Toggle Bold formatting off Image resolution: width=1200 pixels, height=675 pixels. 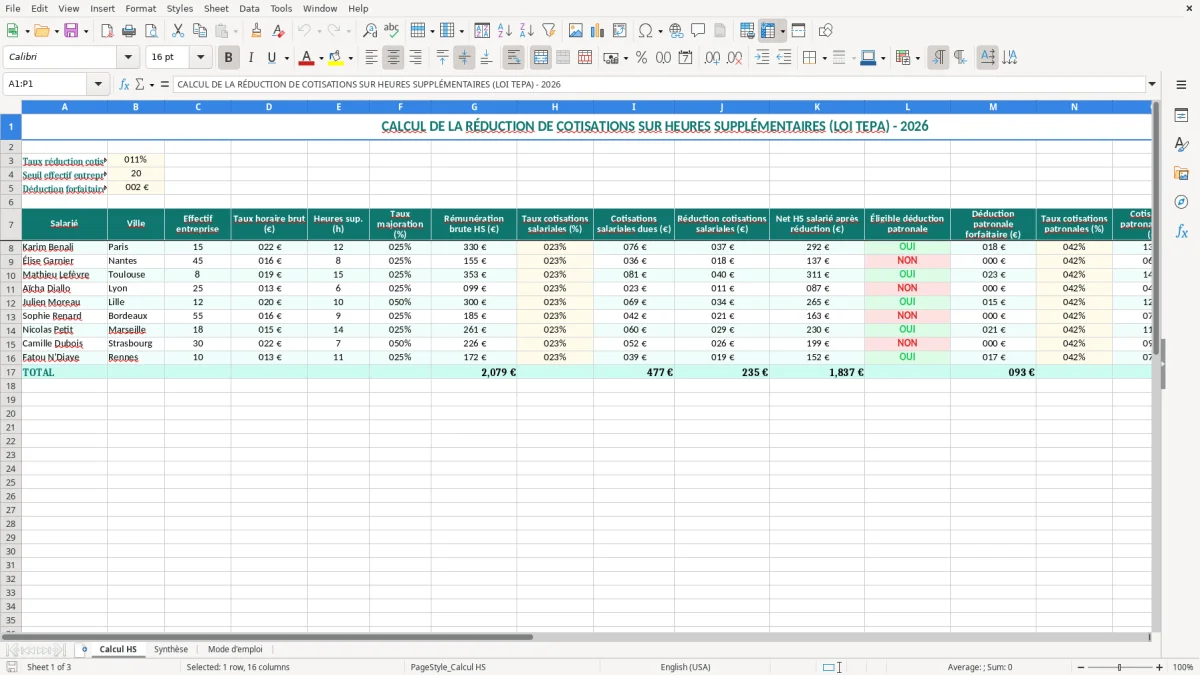click(229, 58)
